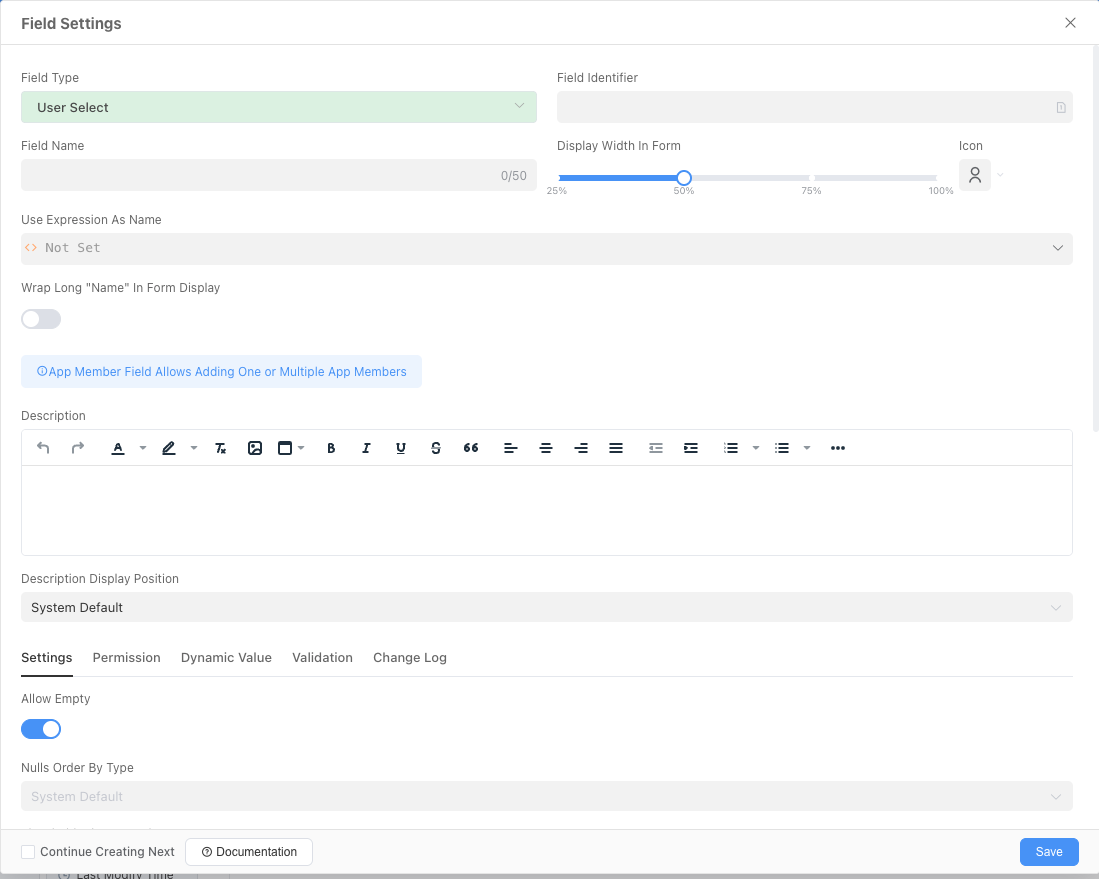Viewport: 1099px width, 879px height.
Task: Apply italic formatting in Description editor
Action: (366, 448)
